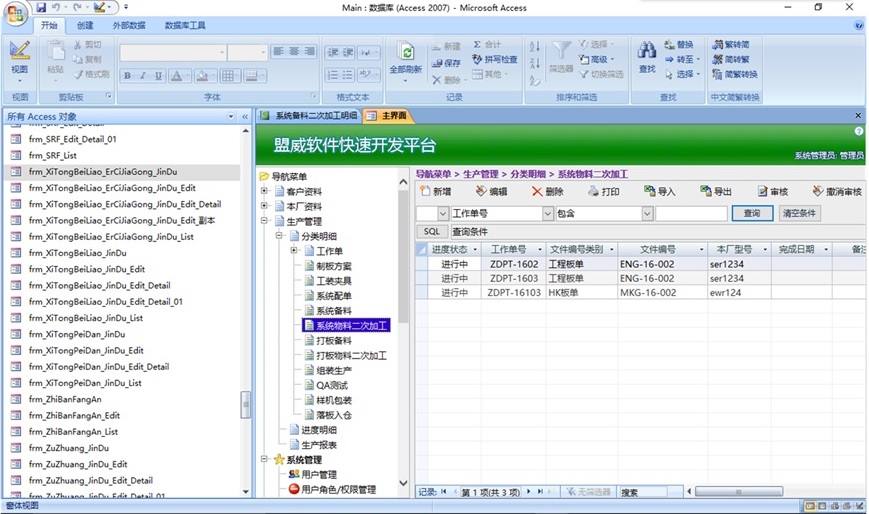Screen dimensions: 869x514
Task: Click 打印 print button in form toolbar
Action: pyautogui.click(x=604, y=191)
